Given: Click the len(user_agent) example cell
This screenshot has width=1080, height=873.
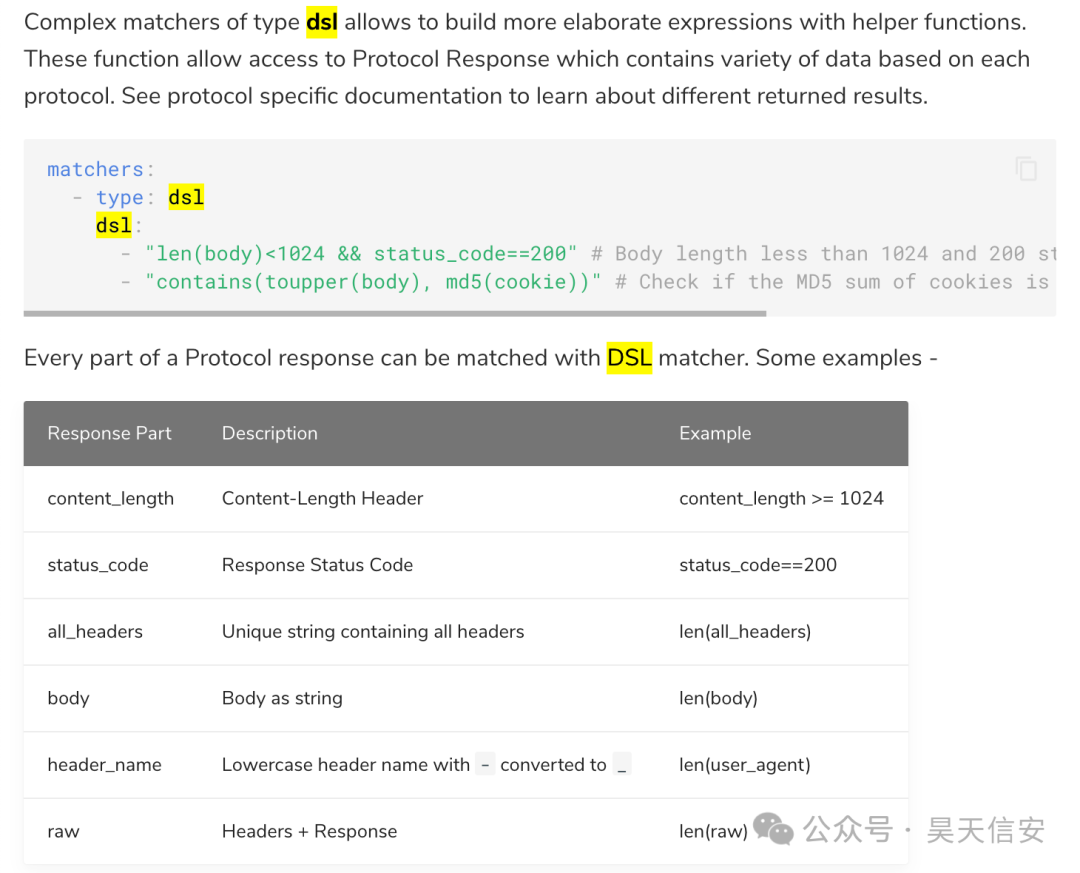Looking at the screenshot, I should (744, 765).
